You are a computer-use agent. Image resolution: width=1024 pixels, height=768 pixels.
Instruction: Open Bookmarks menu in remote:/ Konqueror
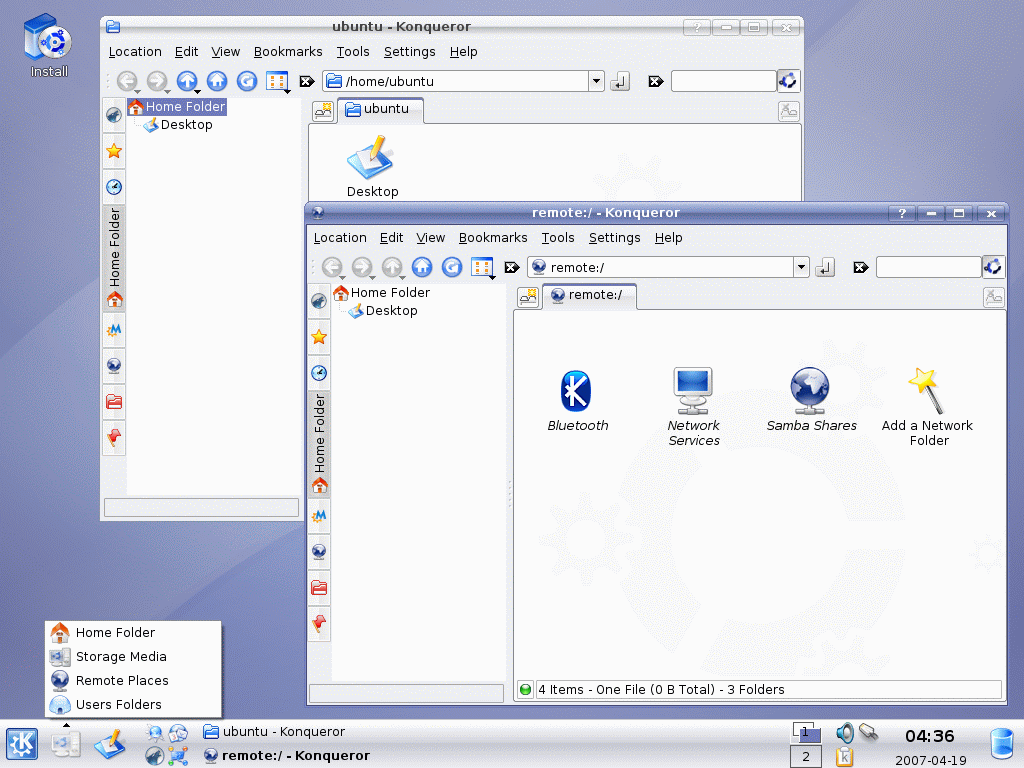pos(493,238)
